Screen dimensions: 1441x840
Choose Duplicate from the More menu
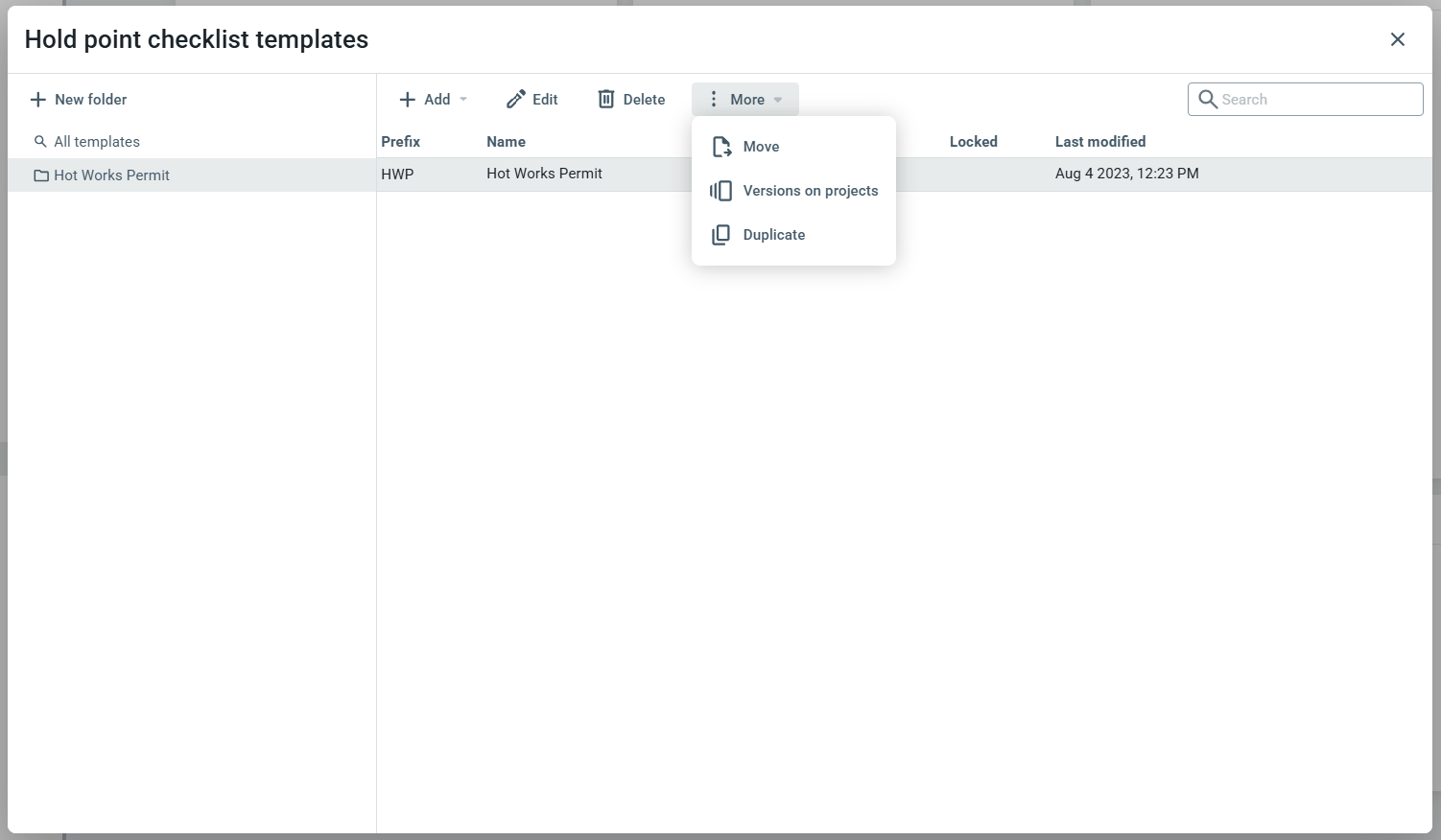click(773, 235)
